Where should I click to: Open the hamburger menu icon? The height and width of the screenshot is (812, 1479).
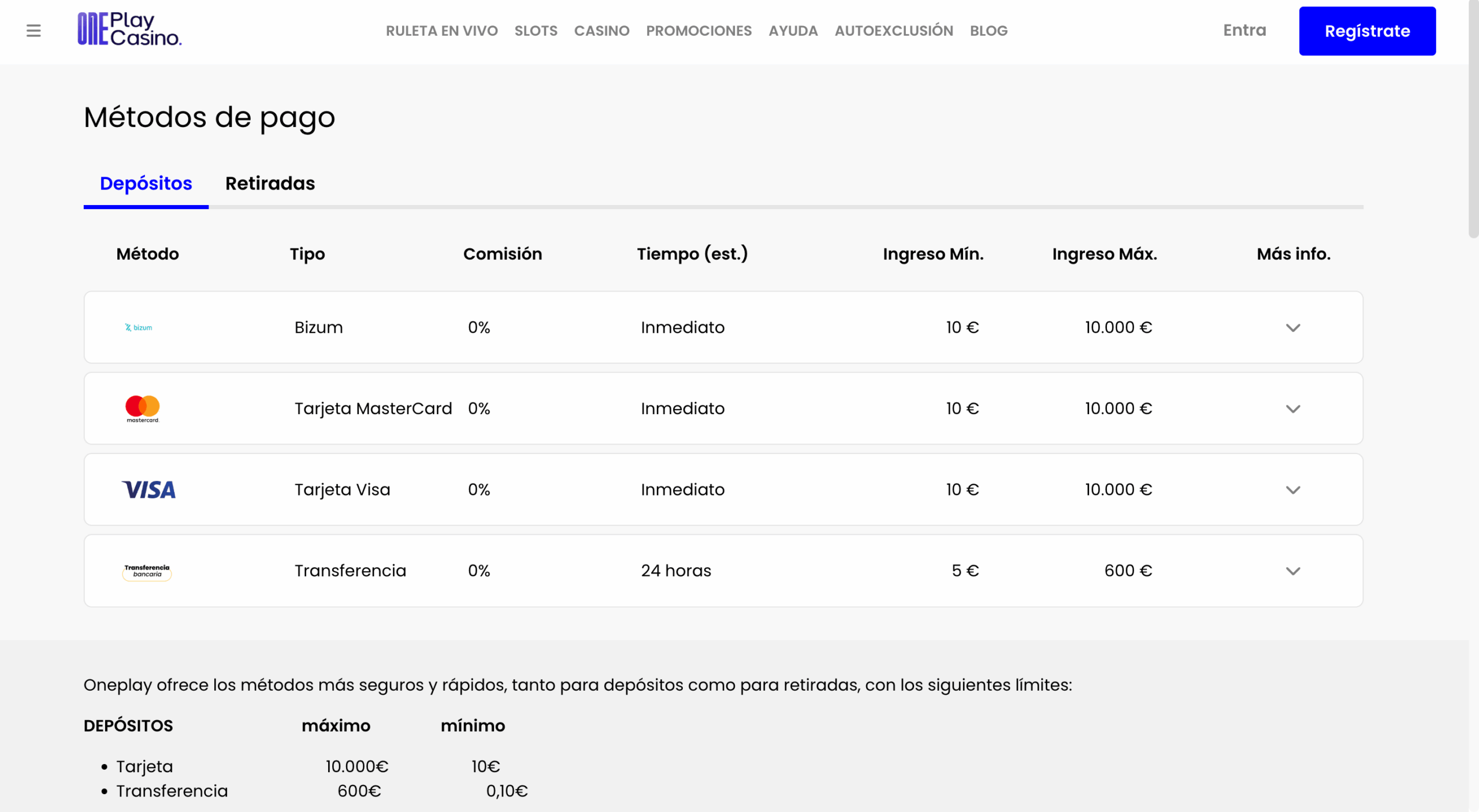[34, 31]
